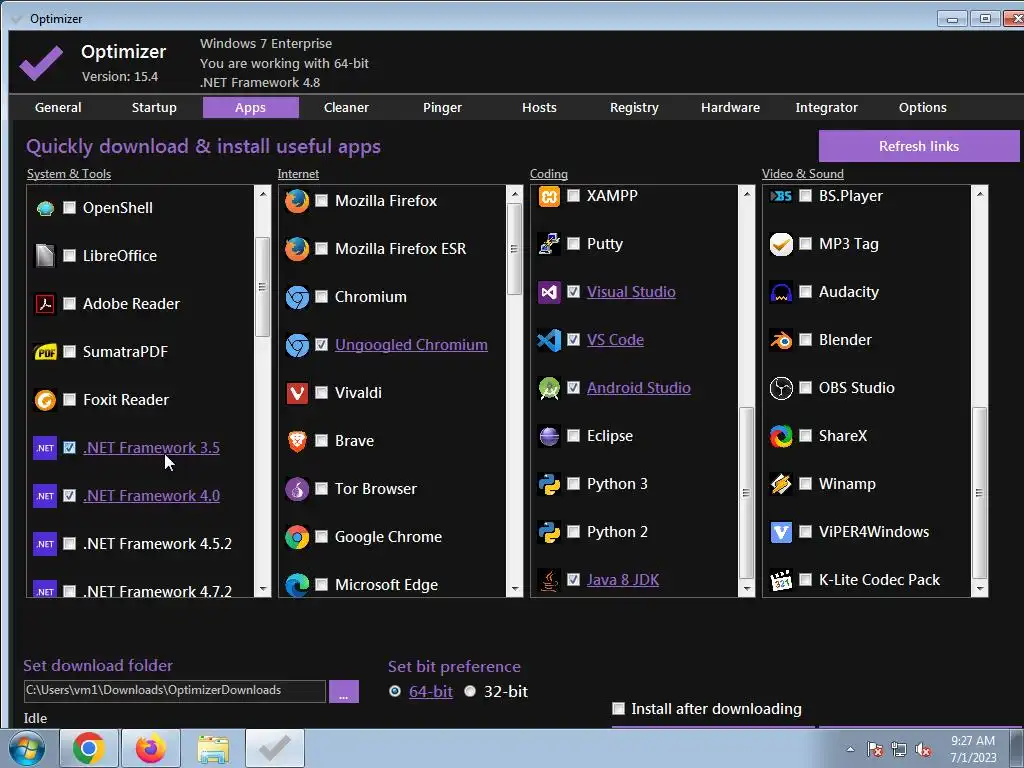Click the OBS Studio icon
Viewport: 1024px width, 768px height.
(x=781, y=388)
